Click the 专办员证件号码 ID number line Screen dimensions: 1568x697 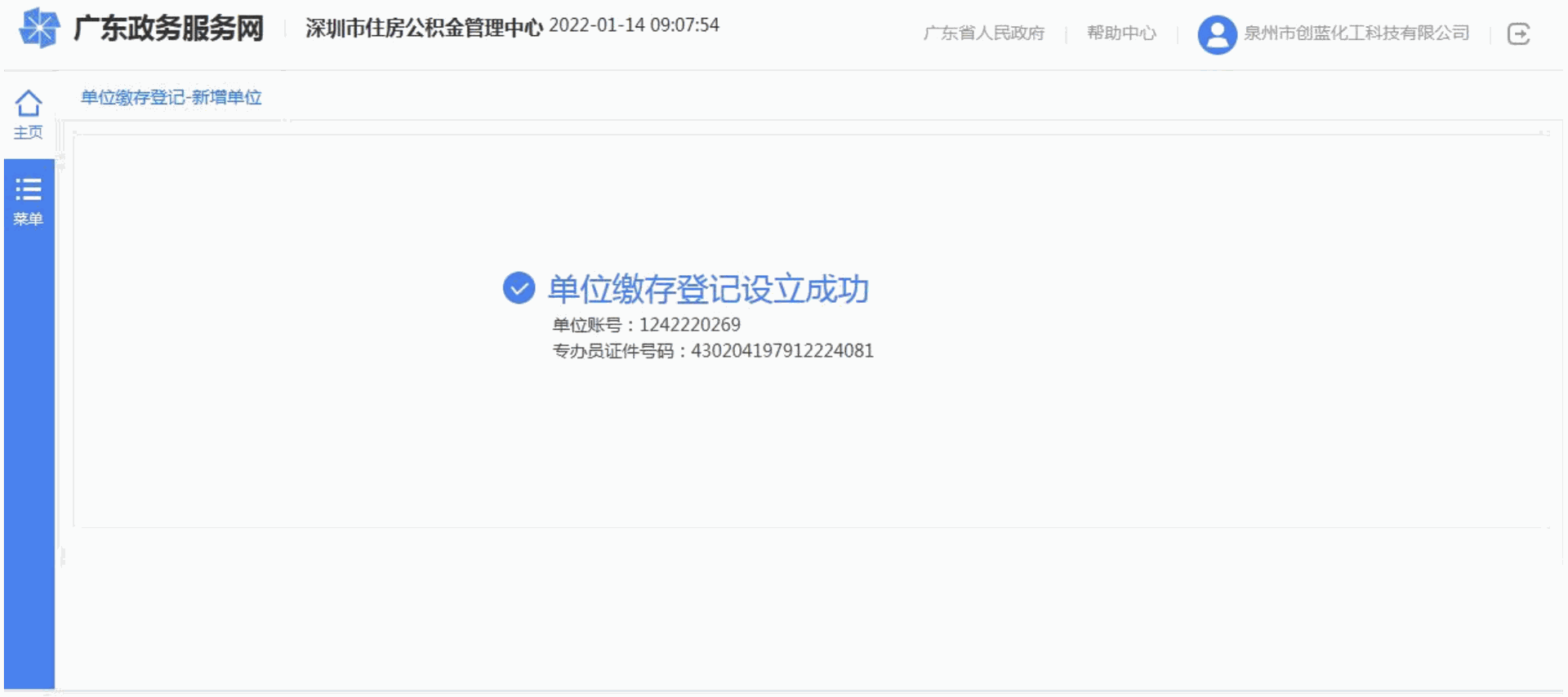tap(713, 351)
